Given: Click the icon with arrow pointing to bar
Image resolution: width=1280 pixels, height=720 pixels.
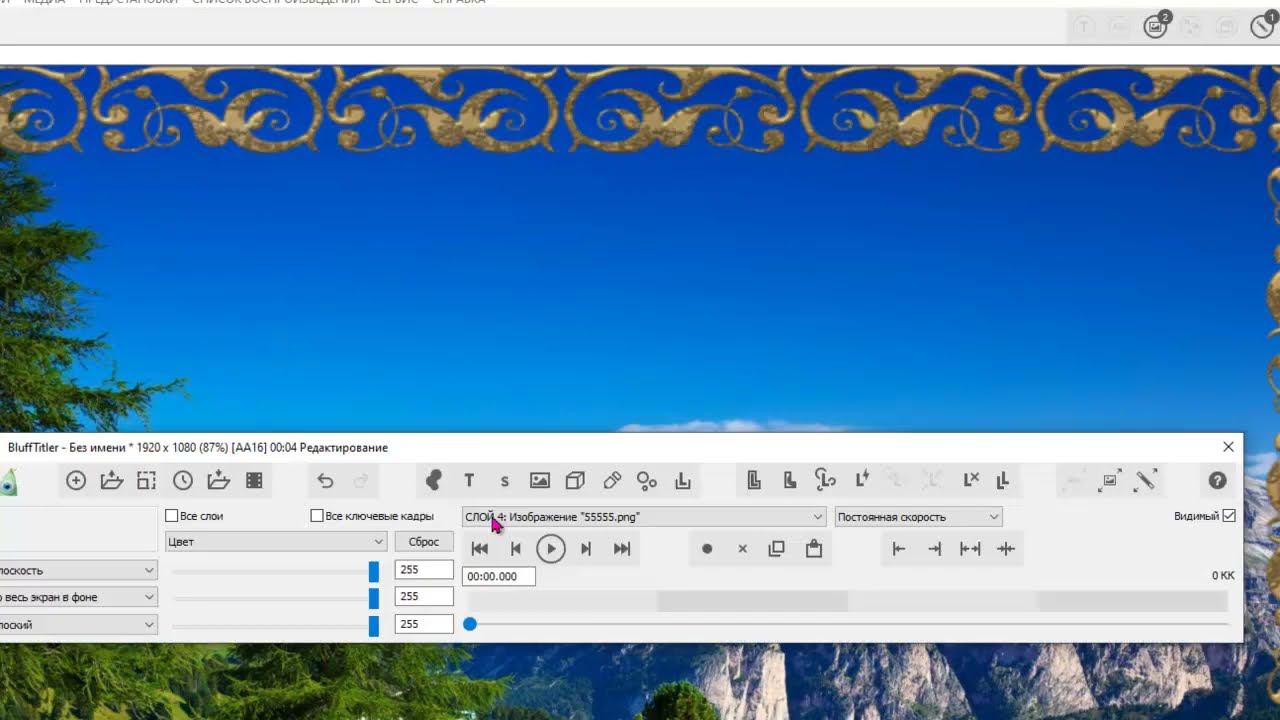Looking at the screenshot, I should pos(935,549).
